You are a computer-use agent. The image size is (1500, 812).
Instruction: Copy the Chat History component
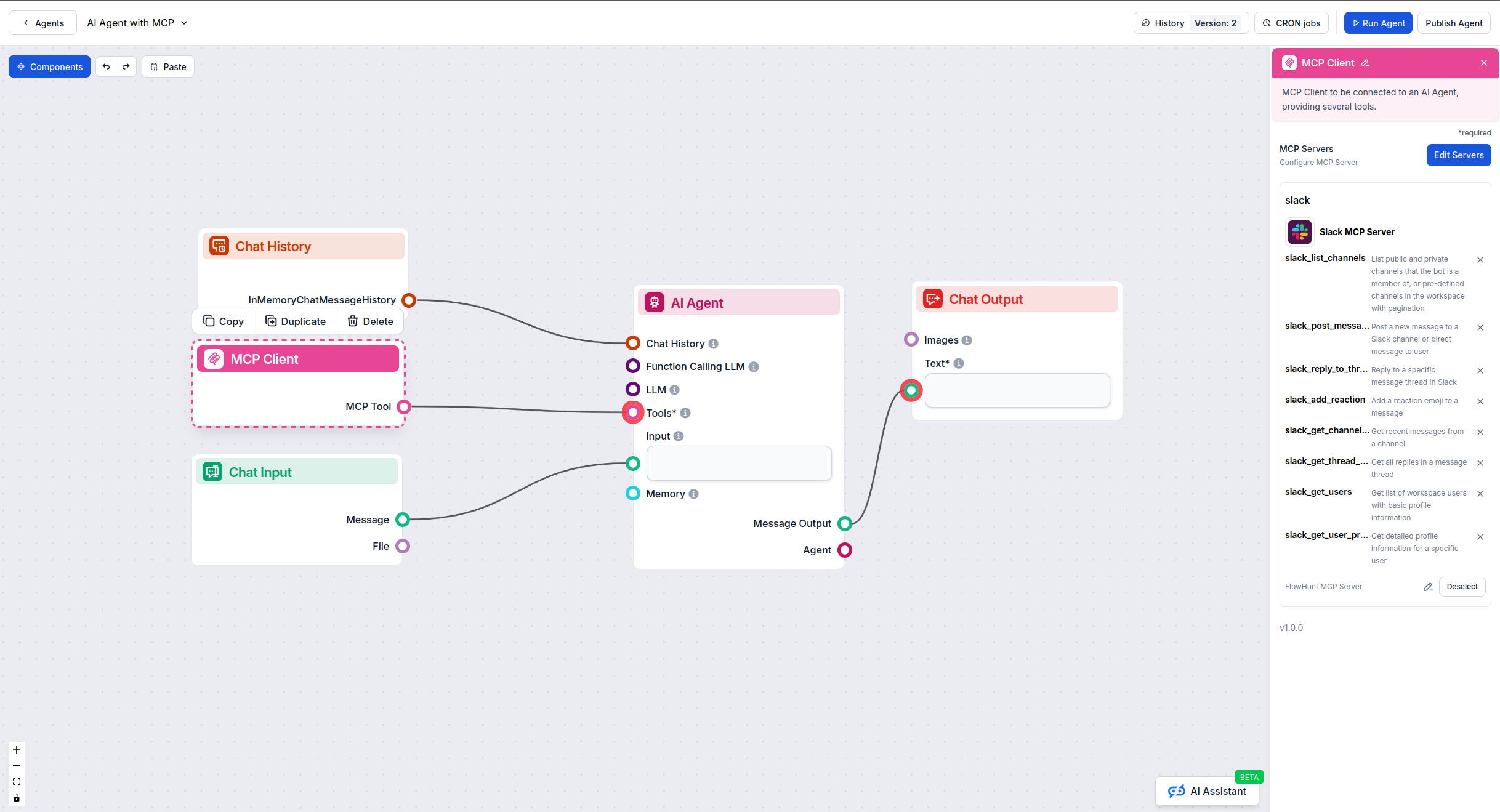[223, 321]
